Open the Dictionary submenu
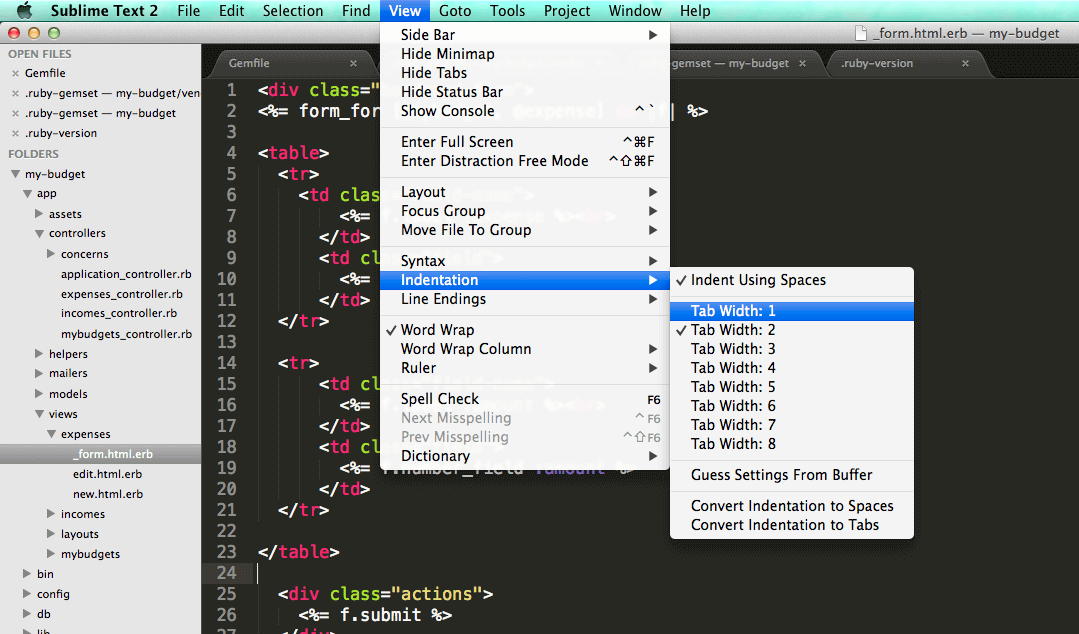This screenshot has height=634, width=1079. pyautogui.click(x=524, y=456)
